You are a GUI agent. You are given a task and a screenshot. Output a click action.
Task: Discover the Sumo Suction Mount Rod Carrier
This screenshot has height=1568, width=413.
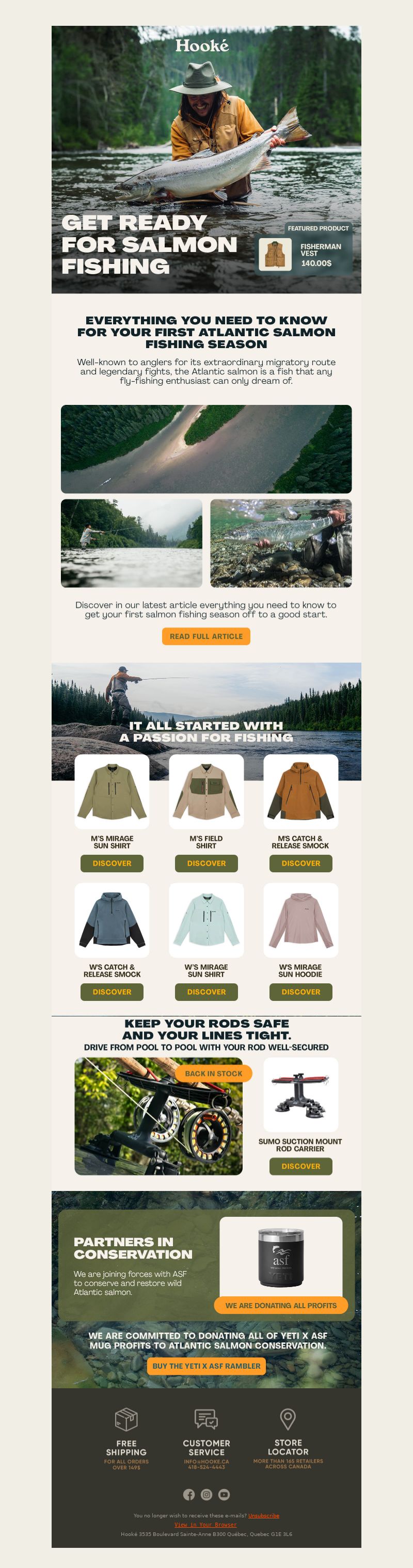tap(300, 1166)
